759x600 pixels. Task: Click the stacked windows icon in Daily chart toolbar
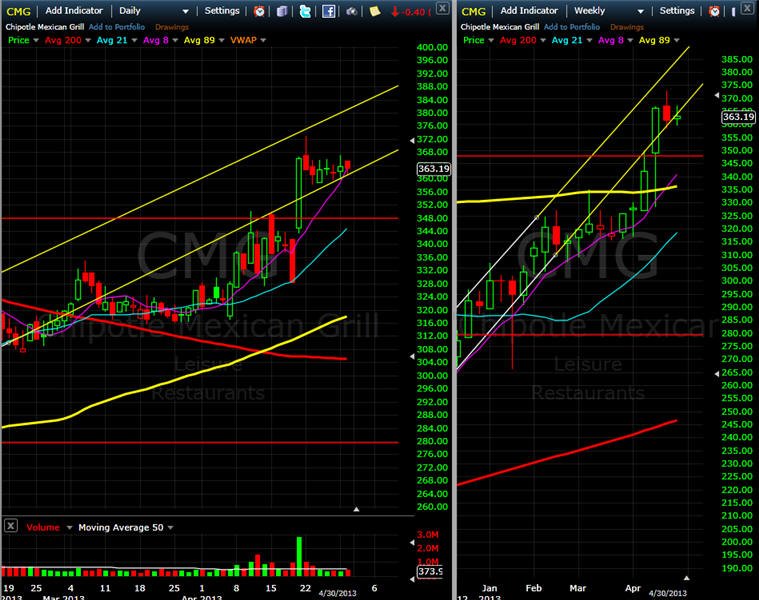[x=282, y=11]
